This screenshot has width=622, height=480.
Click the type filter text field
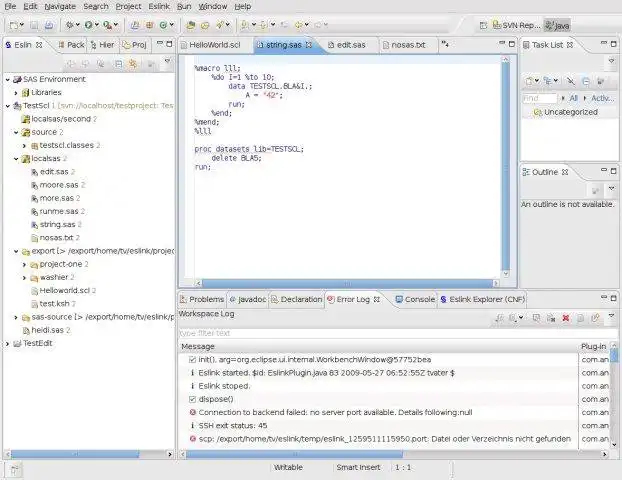click(x=398, y=333)
